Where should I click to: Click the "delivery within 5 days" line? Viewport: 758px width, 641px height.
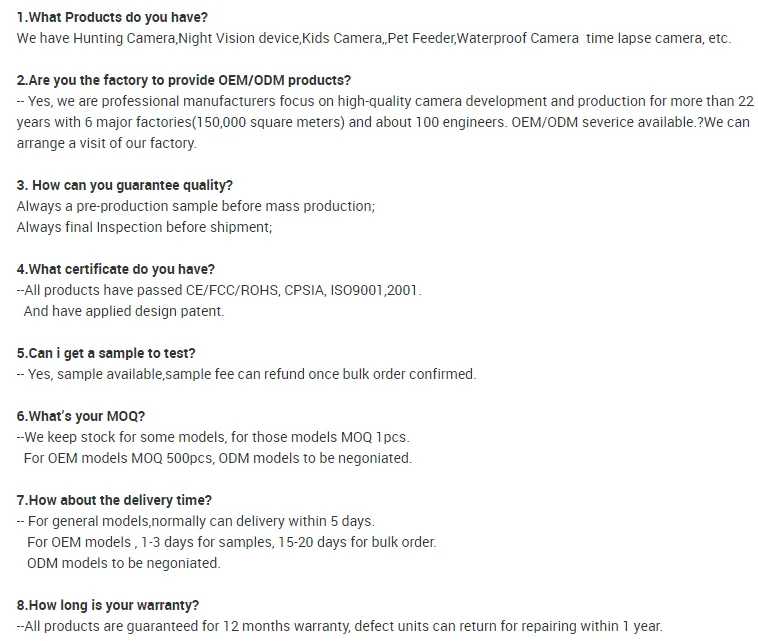196,521
